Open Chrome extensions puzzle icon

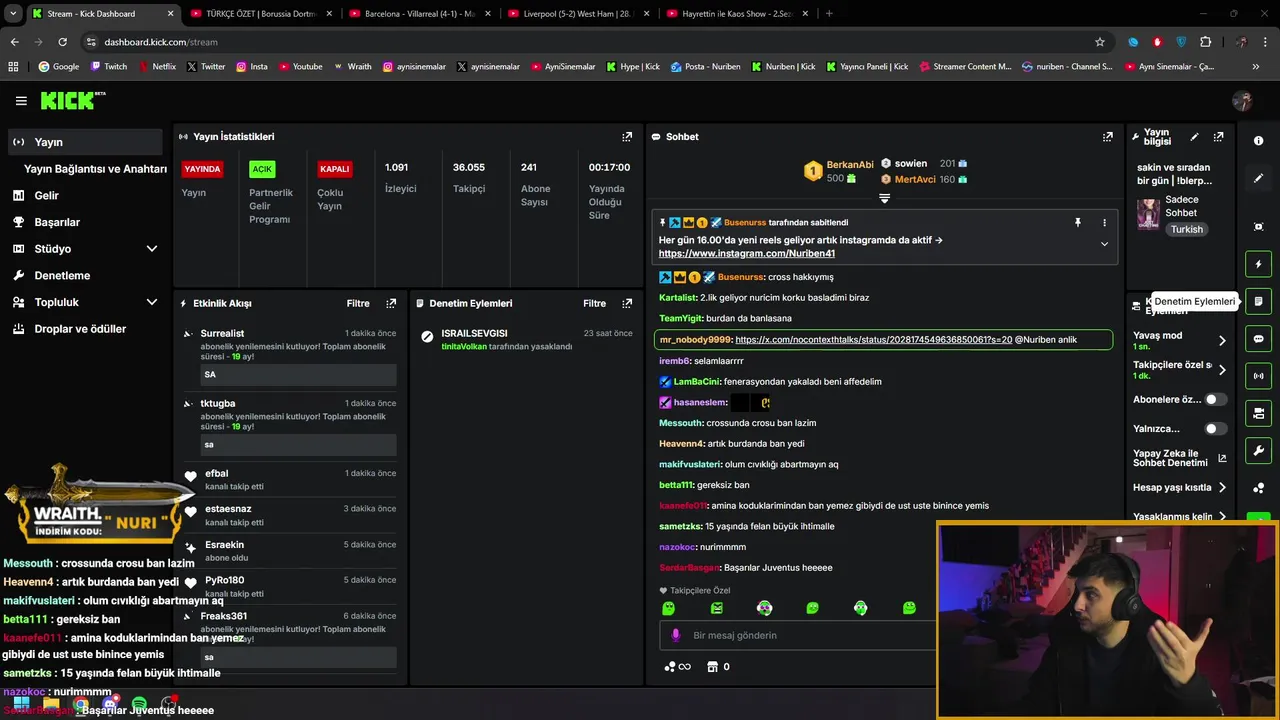(1205, 42)
